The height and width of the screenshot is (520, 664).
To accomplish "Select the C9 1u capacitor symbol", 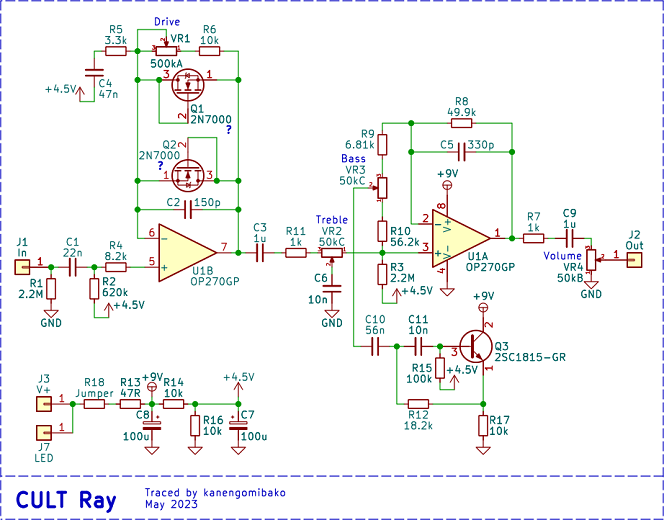I will tap(570, 238).
